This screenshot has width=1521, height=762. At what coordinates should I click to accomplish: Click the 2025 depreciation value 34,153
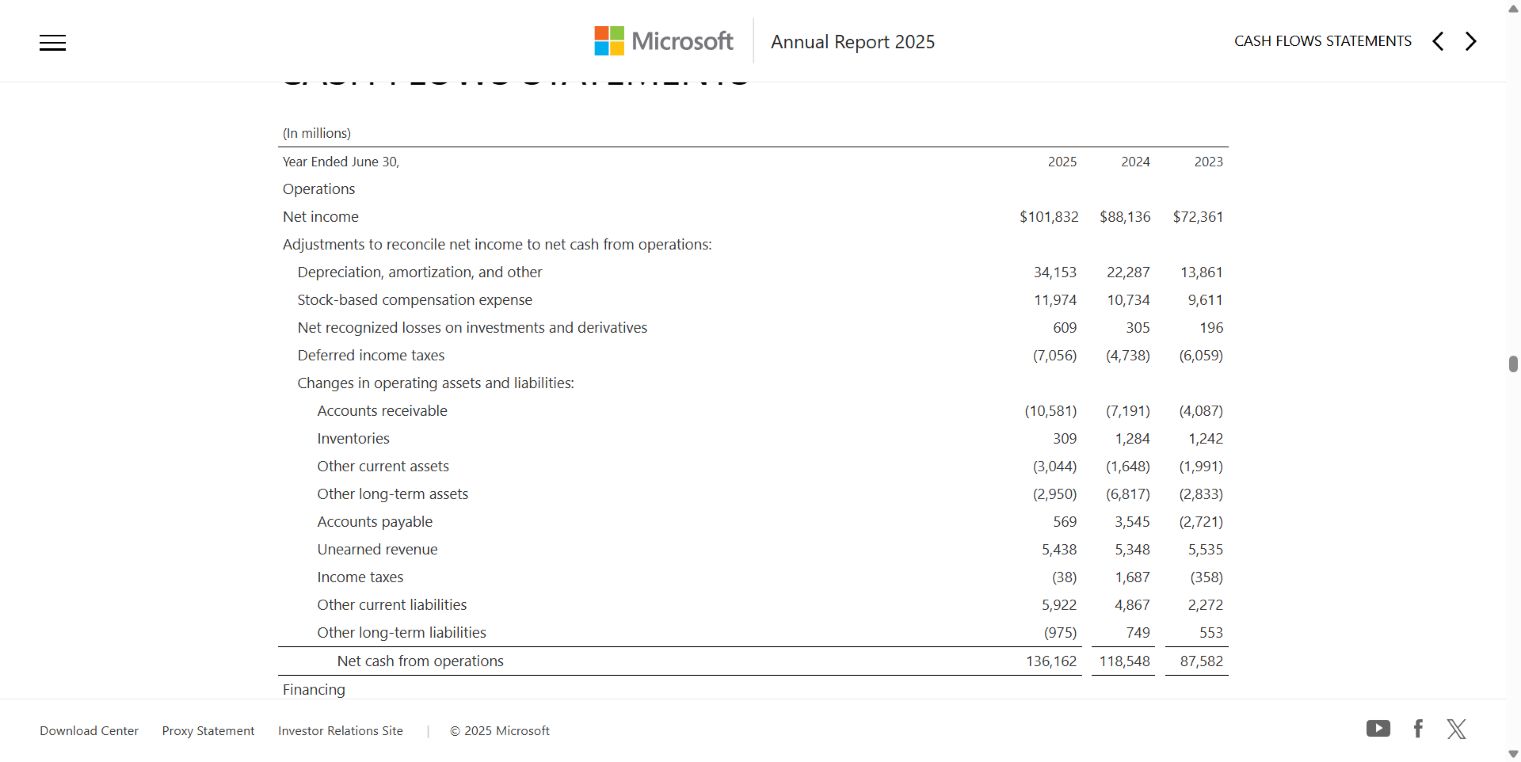[1056, 272]
